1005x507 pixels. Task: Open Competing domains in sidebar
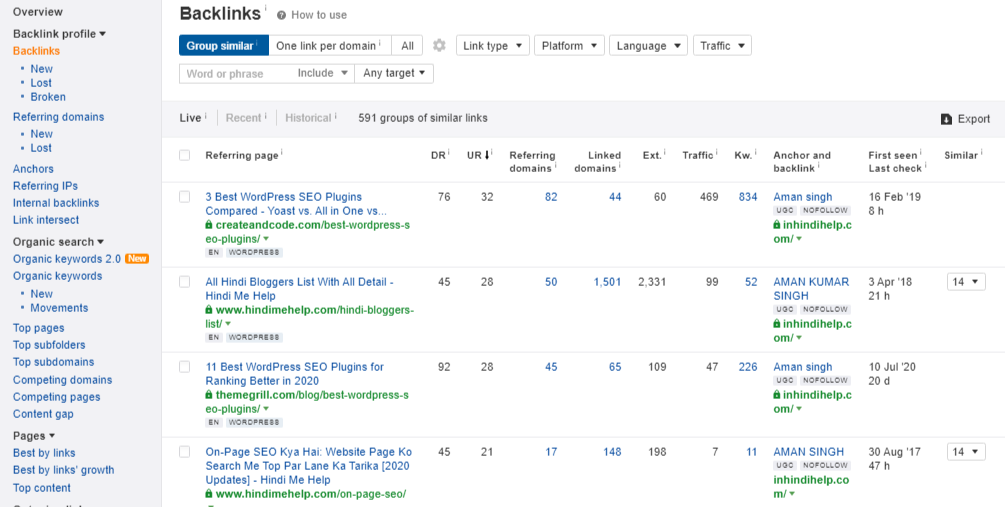(62, 379)
